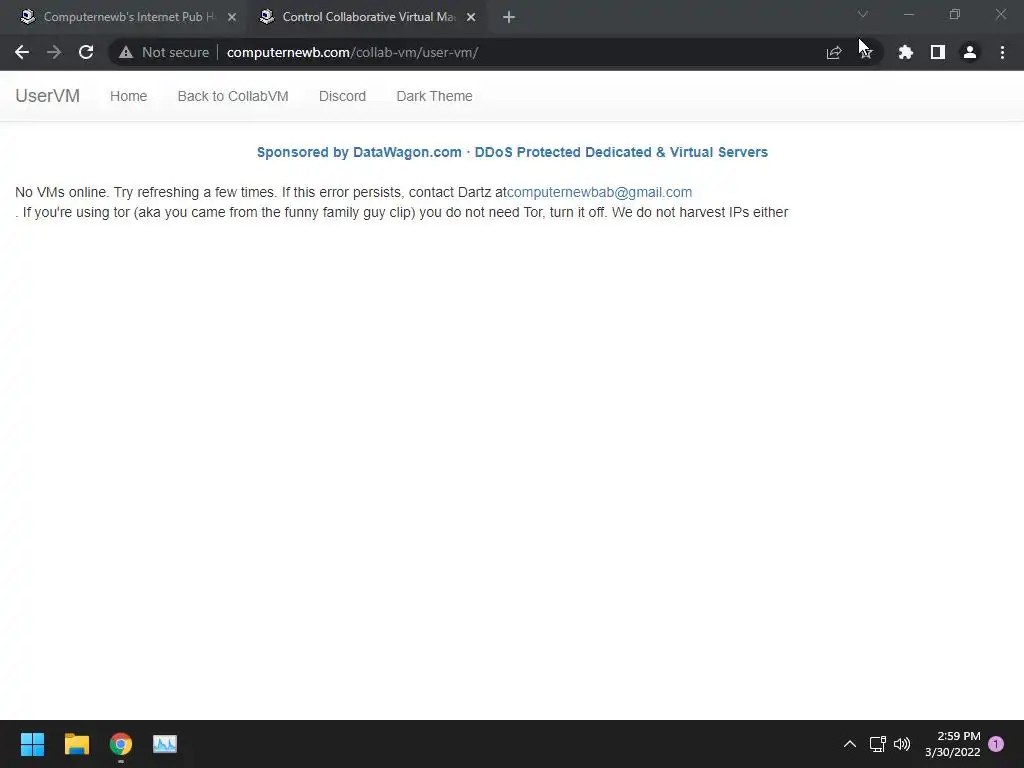
Task: Open the Chrome profile icon
Action: (970, 52)
